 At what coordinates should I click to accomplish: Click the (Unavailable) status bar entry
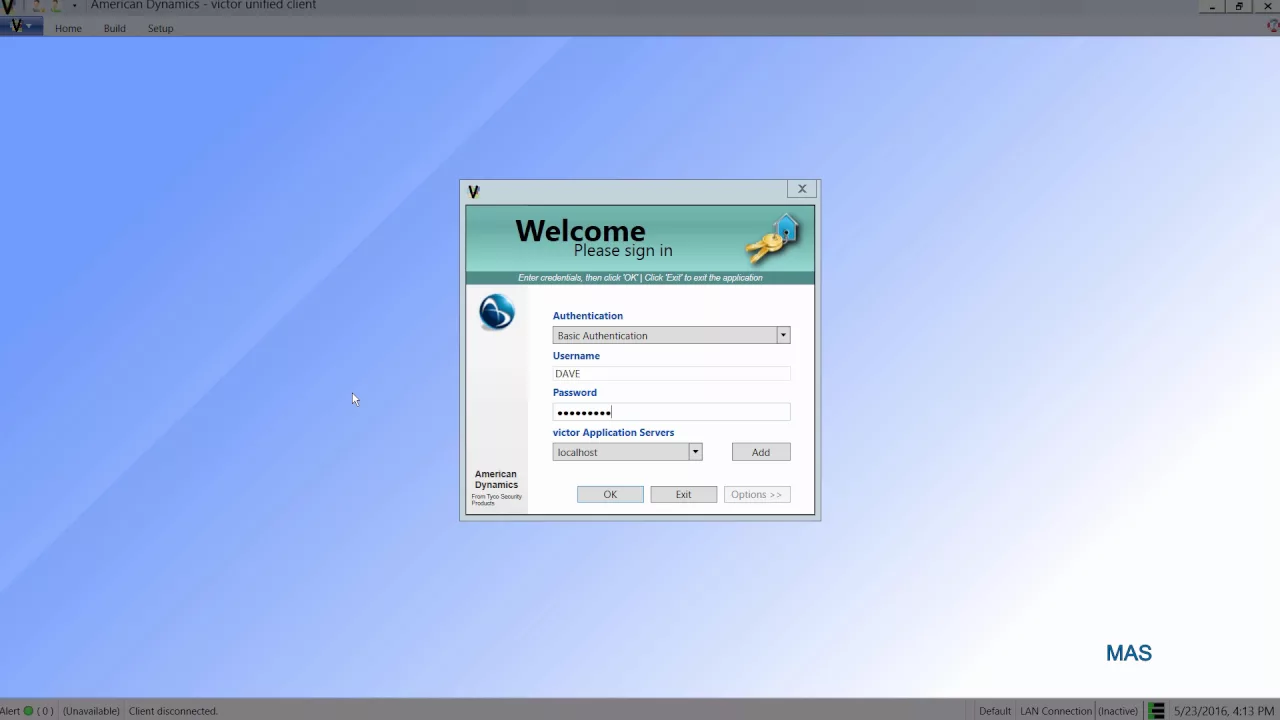click(91, 711)
